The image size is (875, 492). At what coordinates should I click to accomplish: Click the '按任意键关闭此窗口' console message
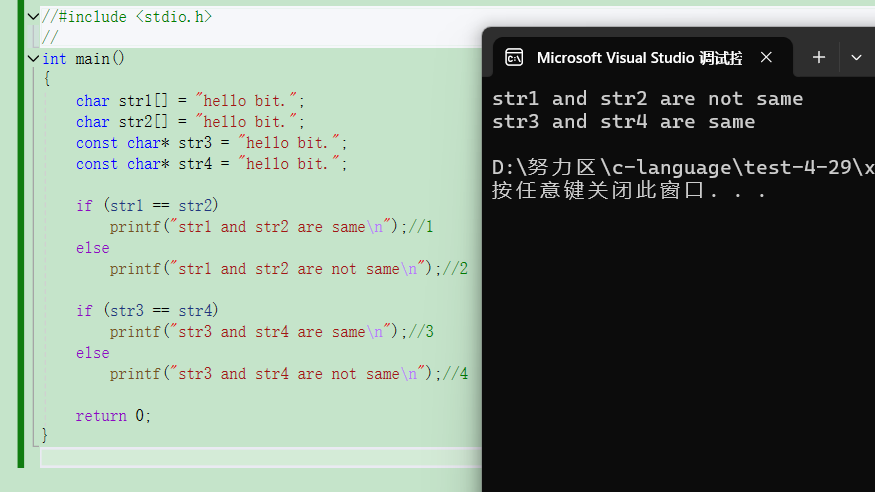[629, 191]
